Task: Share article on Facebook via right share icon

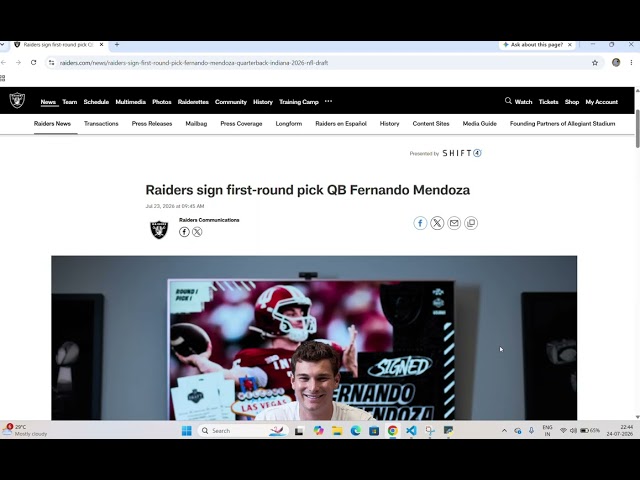Action: [x=420, y=223]
